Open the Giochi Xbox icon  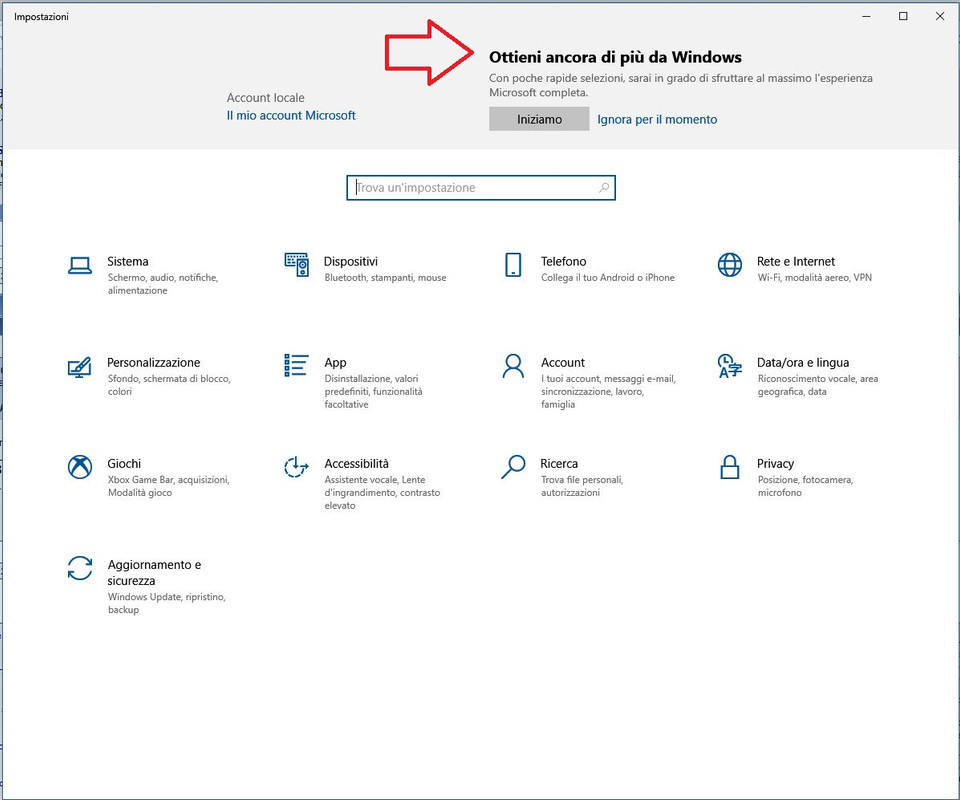(80, 467)
